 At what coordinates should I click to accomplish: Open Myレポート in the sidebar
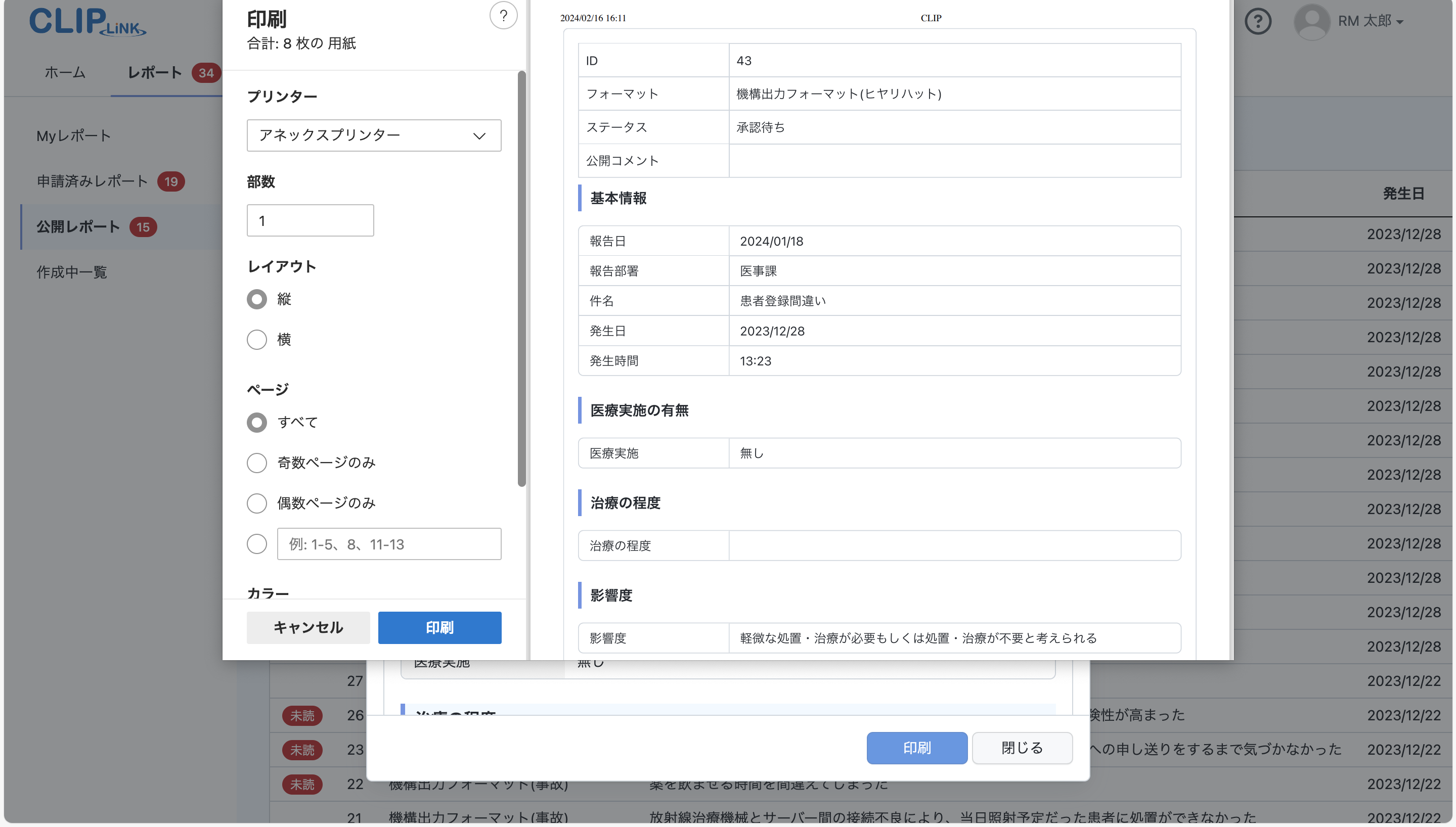coord(73,136)
